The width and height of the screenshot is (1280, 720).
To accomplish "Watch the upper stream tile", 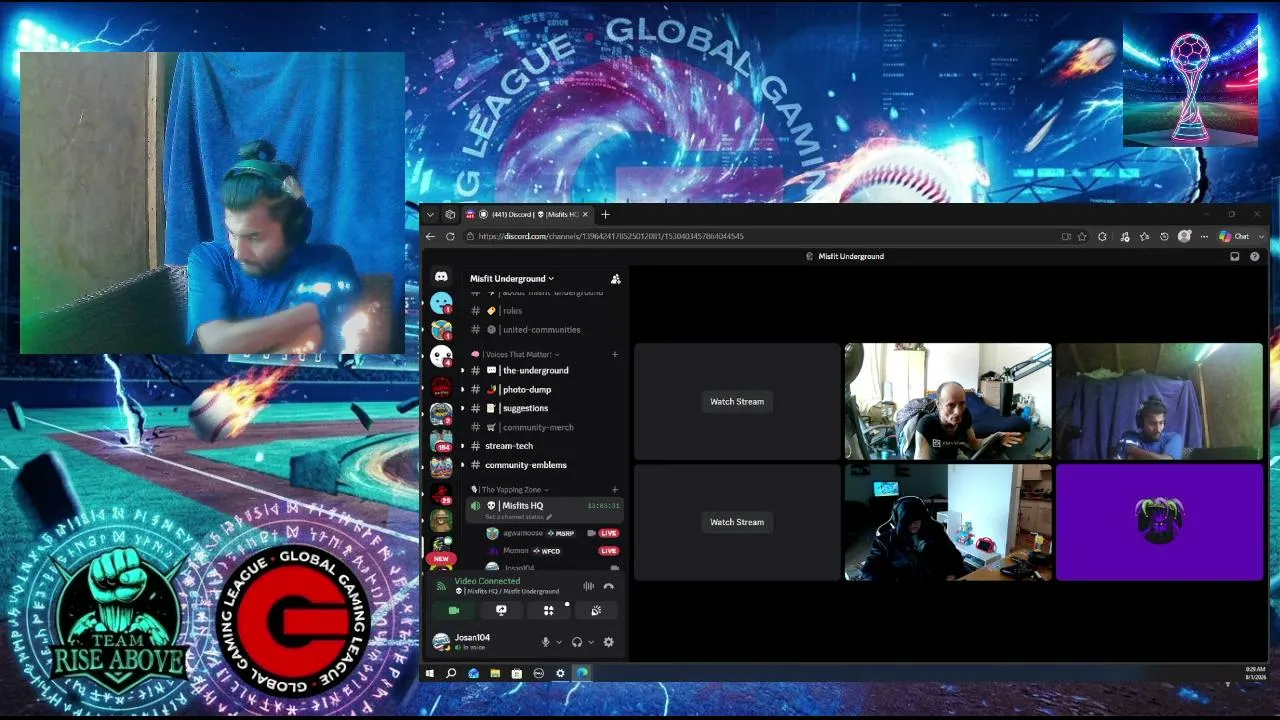I will [x=737, y=402].
